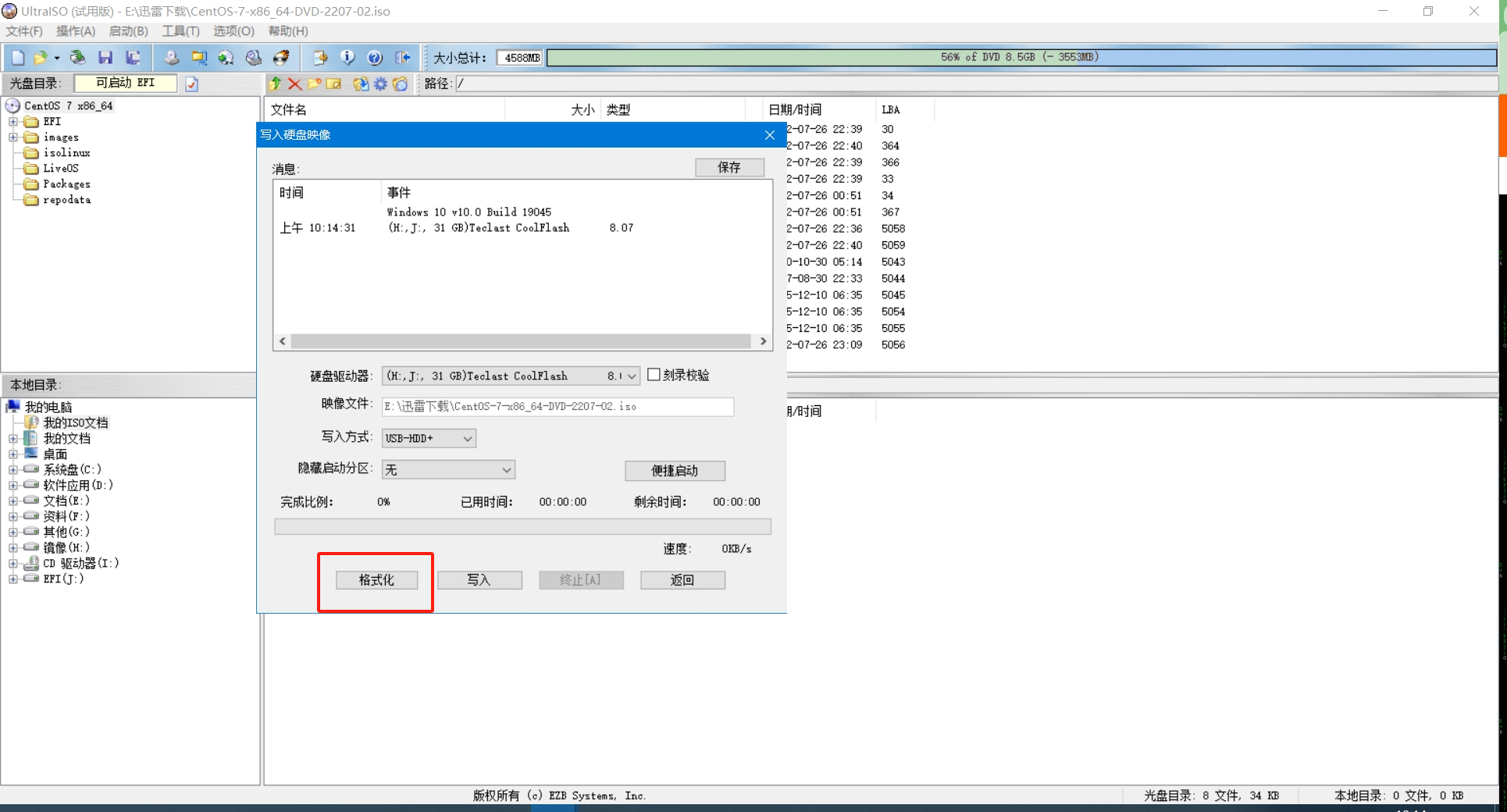Click the message list horizontal scrollbar track
Screen dimensions: 1507x812
(521, 341)
